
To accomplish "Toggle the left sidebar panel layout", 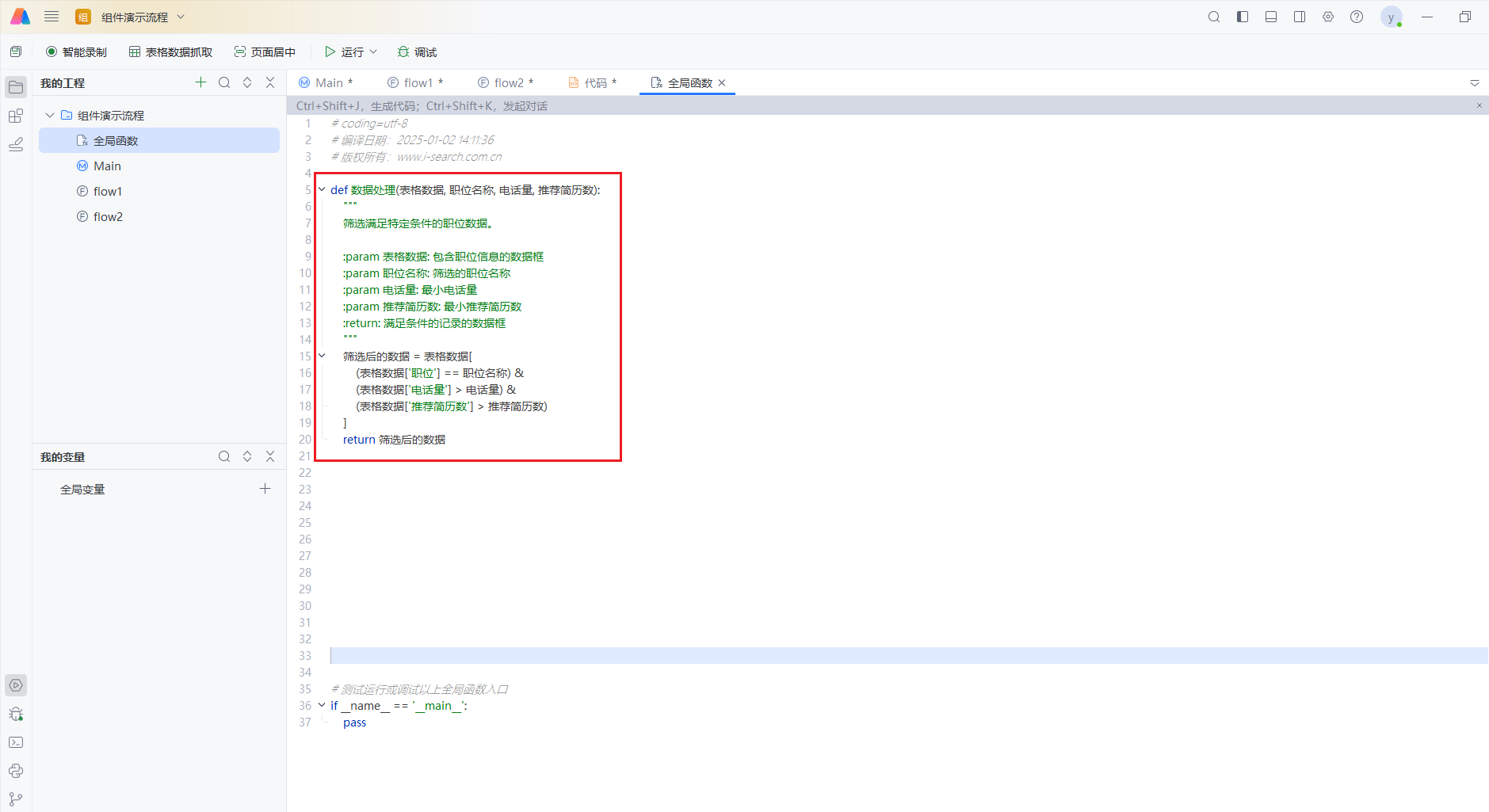I will 1243,17.
